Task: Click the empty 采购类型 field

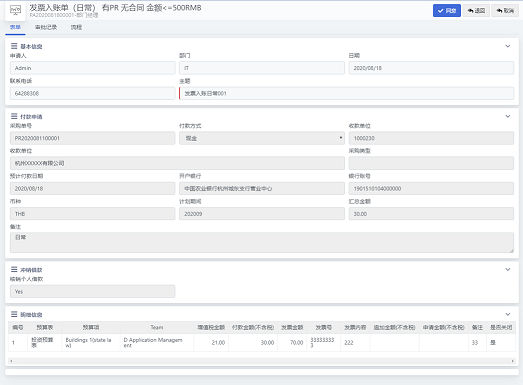Action: (431, 163)
